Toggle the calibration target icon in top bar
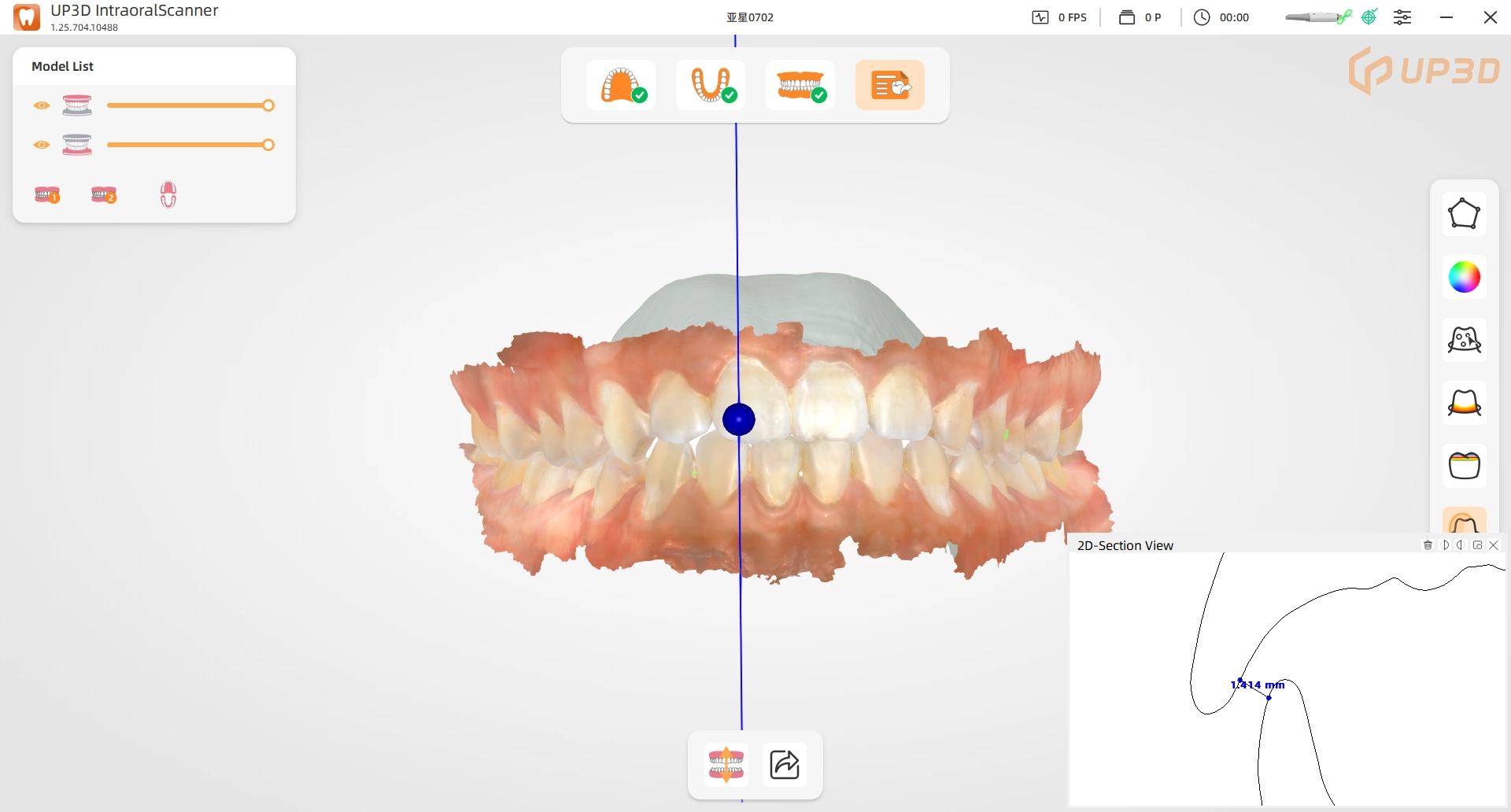 [x=1369, y=17]
